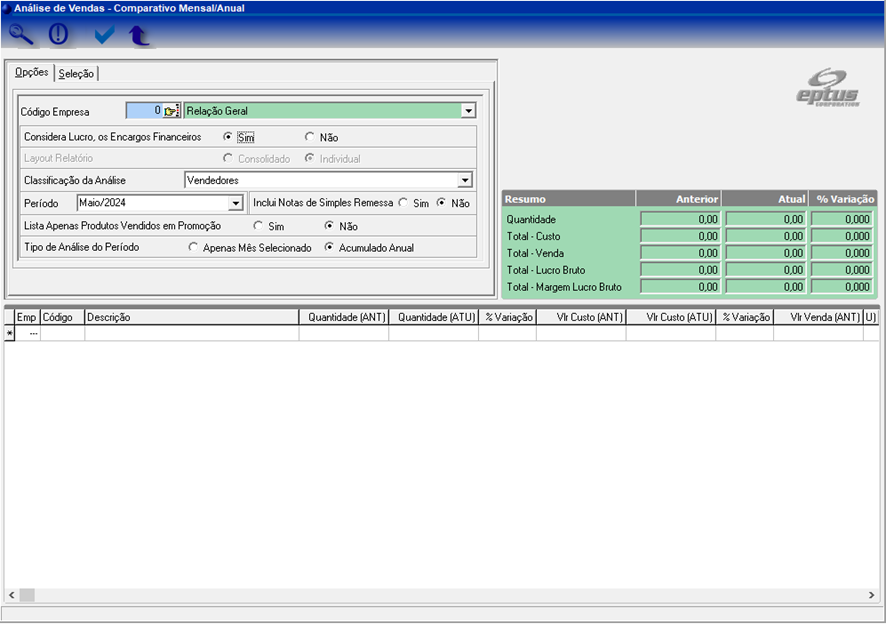This screenshot has height=624, width=886.
Task: Click the blue checkmark confirm icon
Action: click(104, 35)
